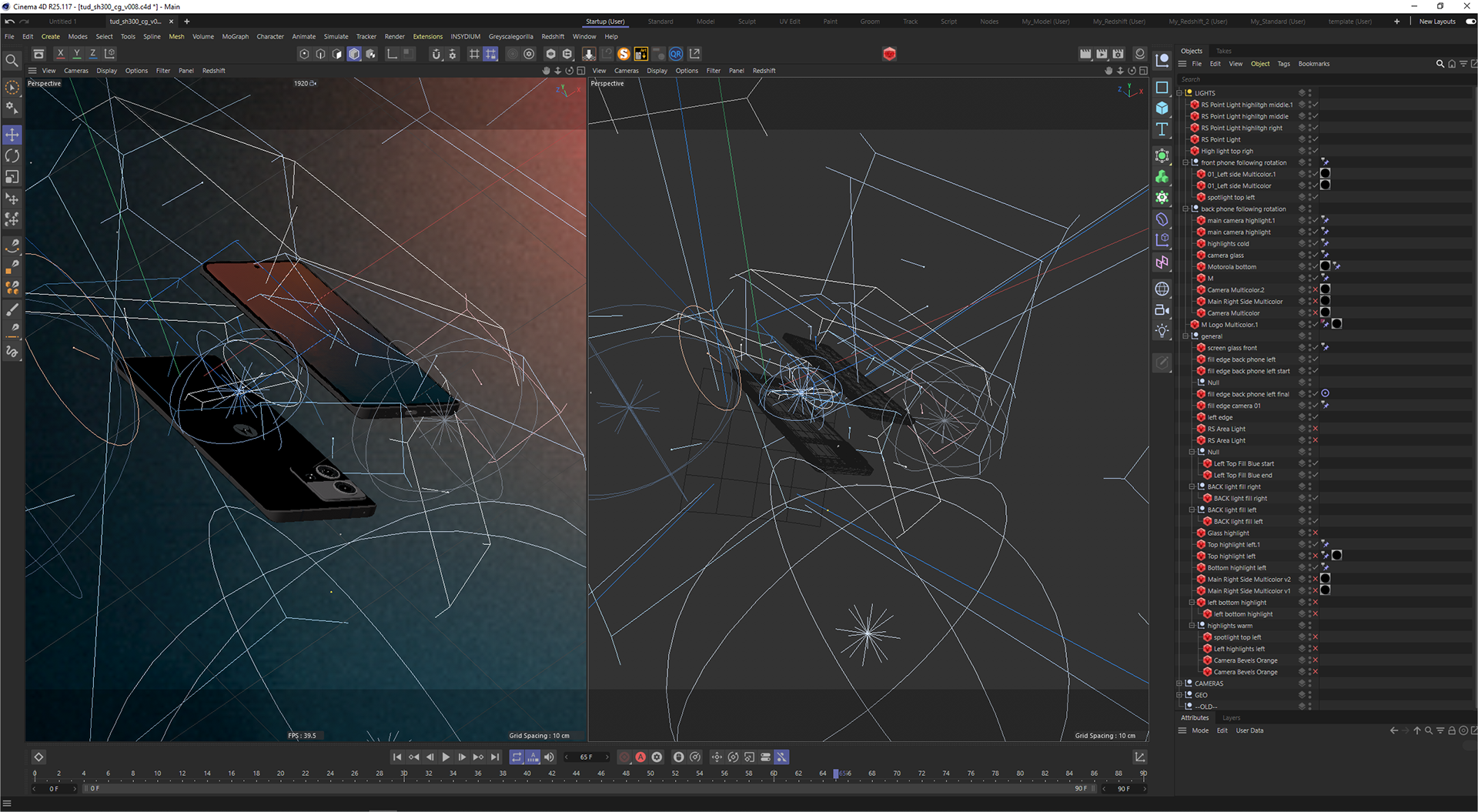Expand the CAMERAS group
Screen dimensions: 1478x812
(x=1179, y=683)
